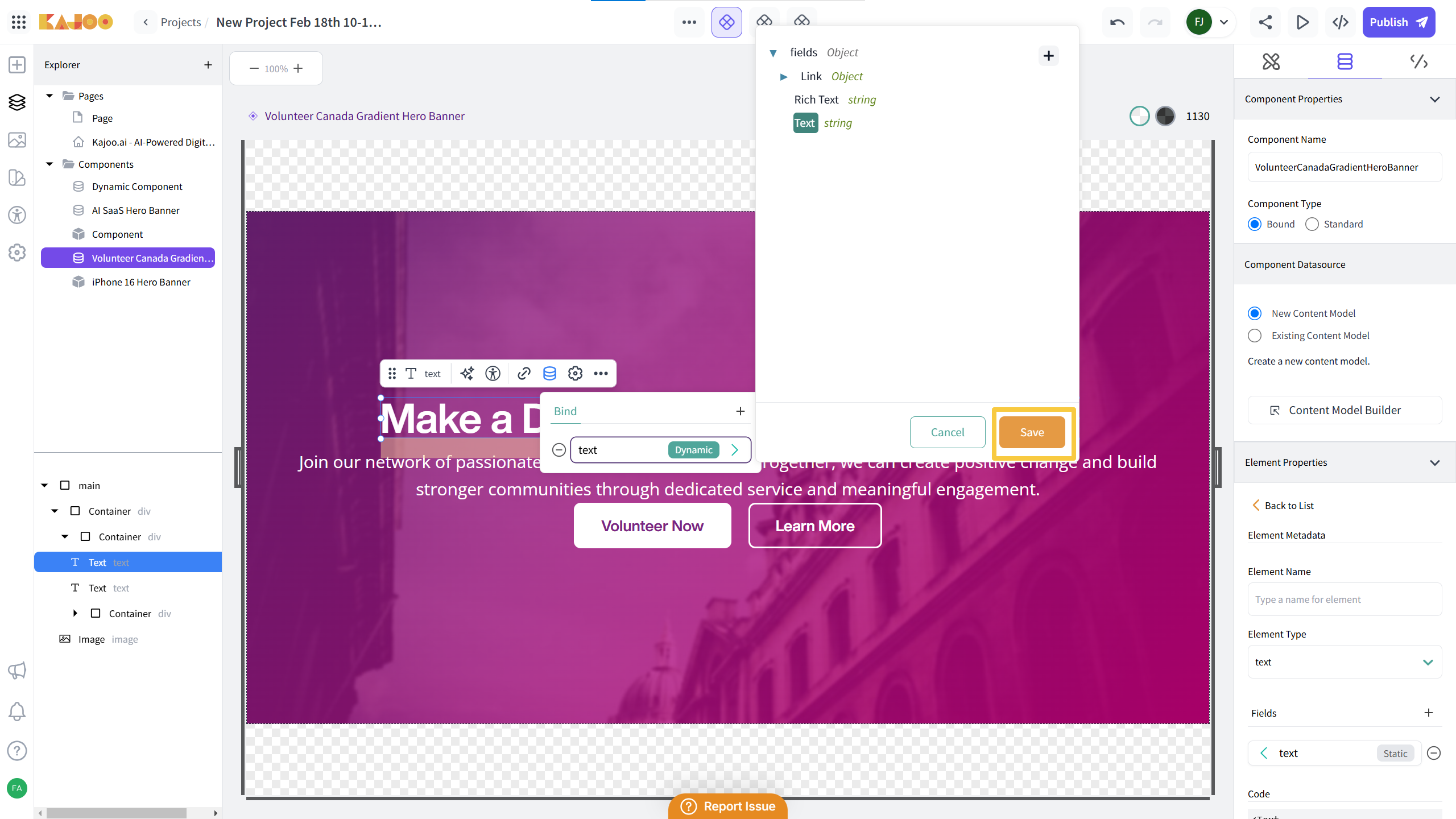The image size is (1456, 819).
Task: Click the AI sparkle icon in element toolbar
Action: coord(467,373)
